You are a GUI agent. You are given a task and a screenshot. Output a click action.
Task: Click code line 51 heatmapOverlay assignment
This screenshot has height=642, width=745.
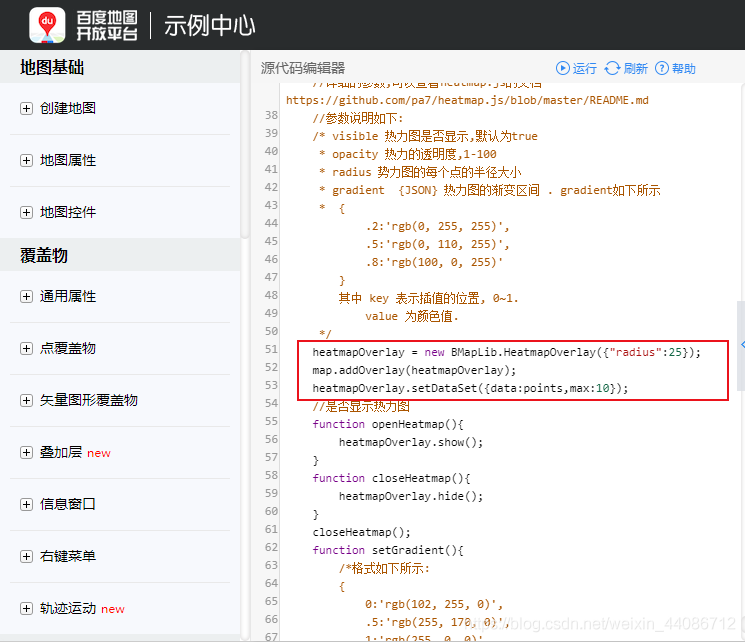506,352
